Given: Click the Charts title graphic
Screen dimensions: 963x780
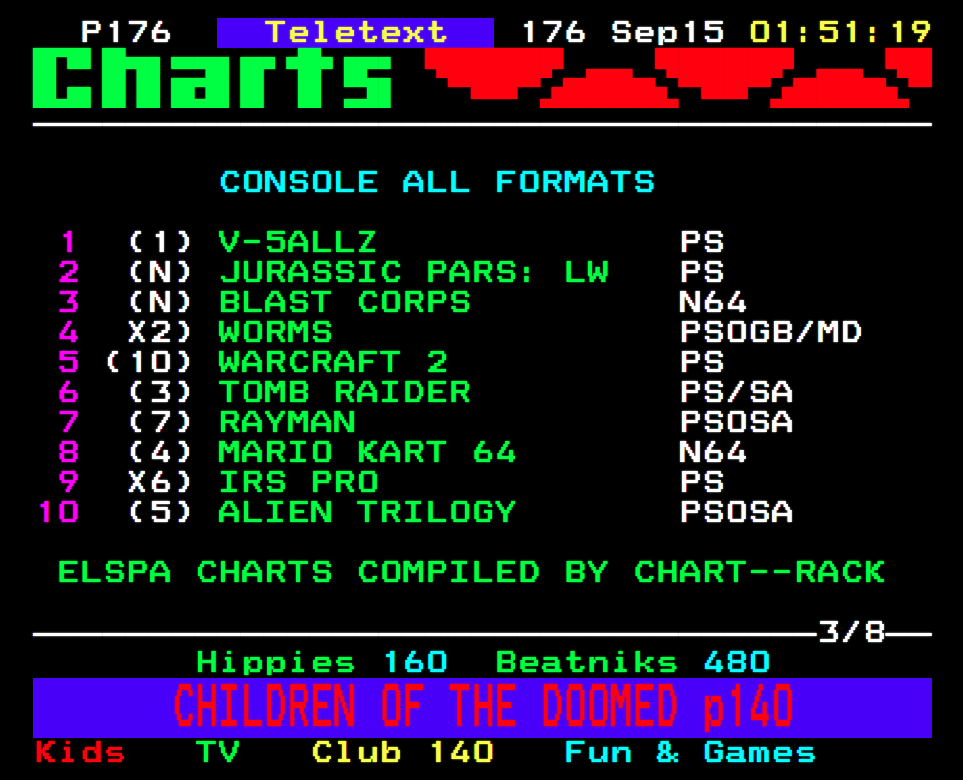Looking at the screenshot, I should click(212, 78).
